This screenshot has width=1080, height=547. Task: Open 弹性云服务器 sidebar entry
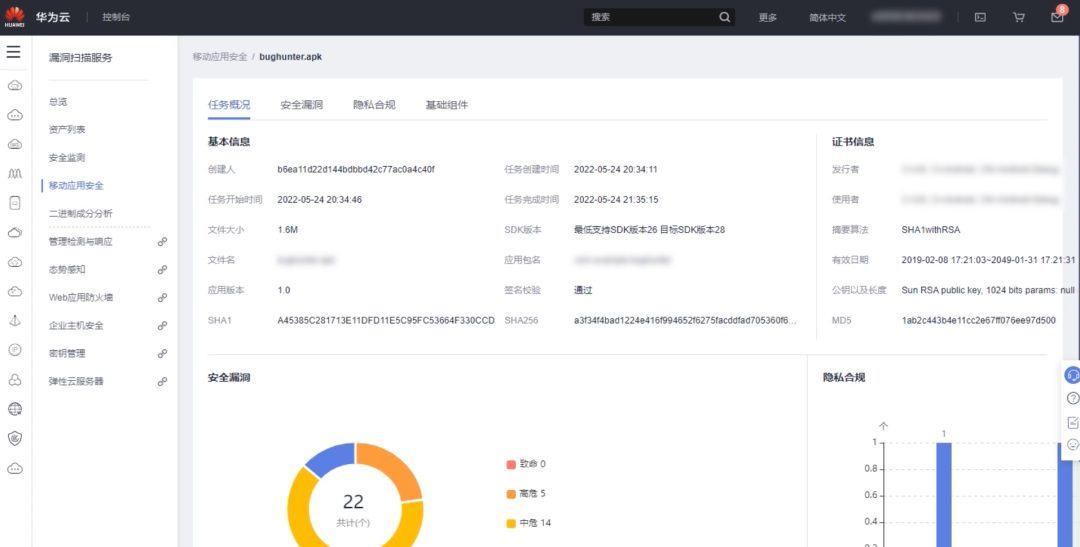click(76, 382)
